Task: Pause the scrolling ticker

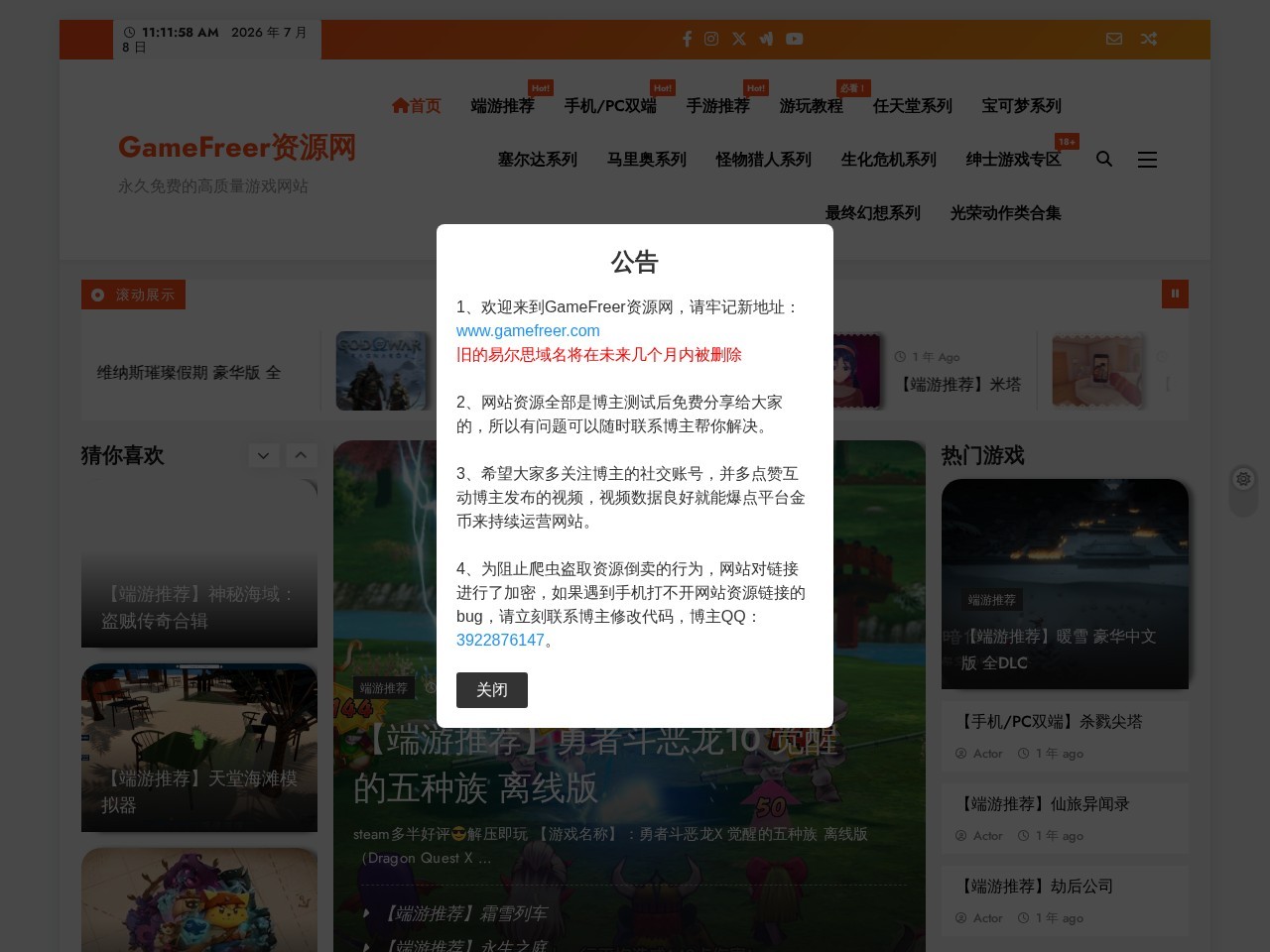Action: 1175,294
